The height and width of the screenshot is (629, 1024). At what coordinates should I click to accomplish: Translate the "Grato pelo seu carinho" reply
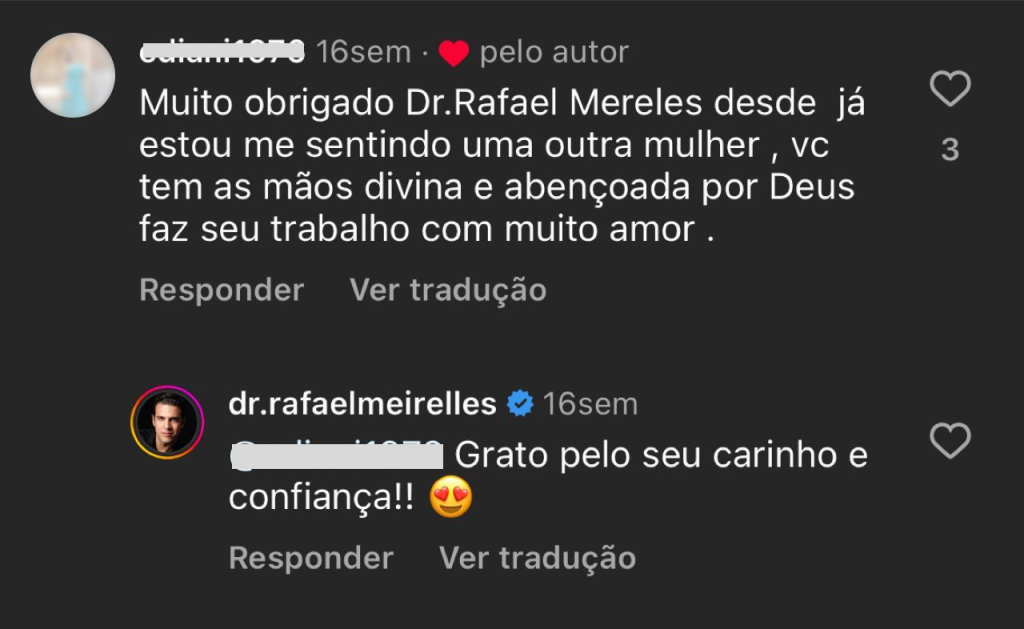click(538, 557)
